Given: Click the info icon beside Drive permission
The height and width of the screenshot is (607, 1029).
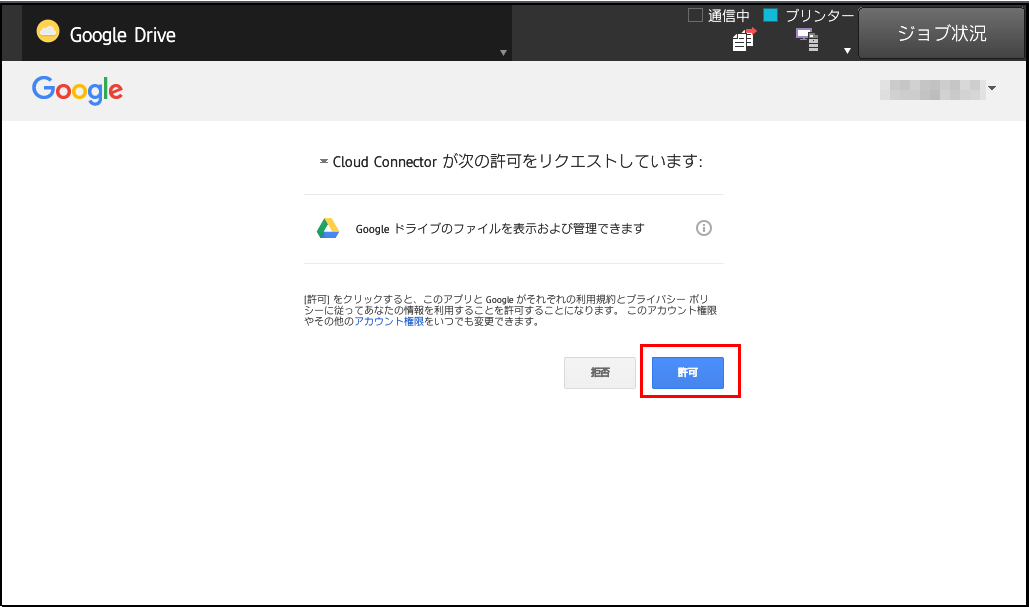Looking at the screenshot, I should 704,228.
